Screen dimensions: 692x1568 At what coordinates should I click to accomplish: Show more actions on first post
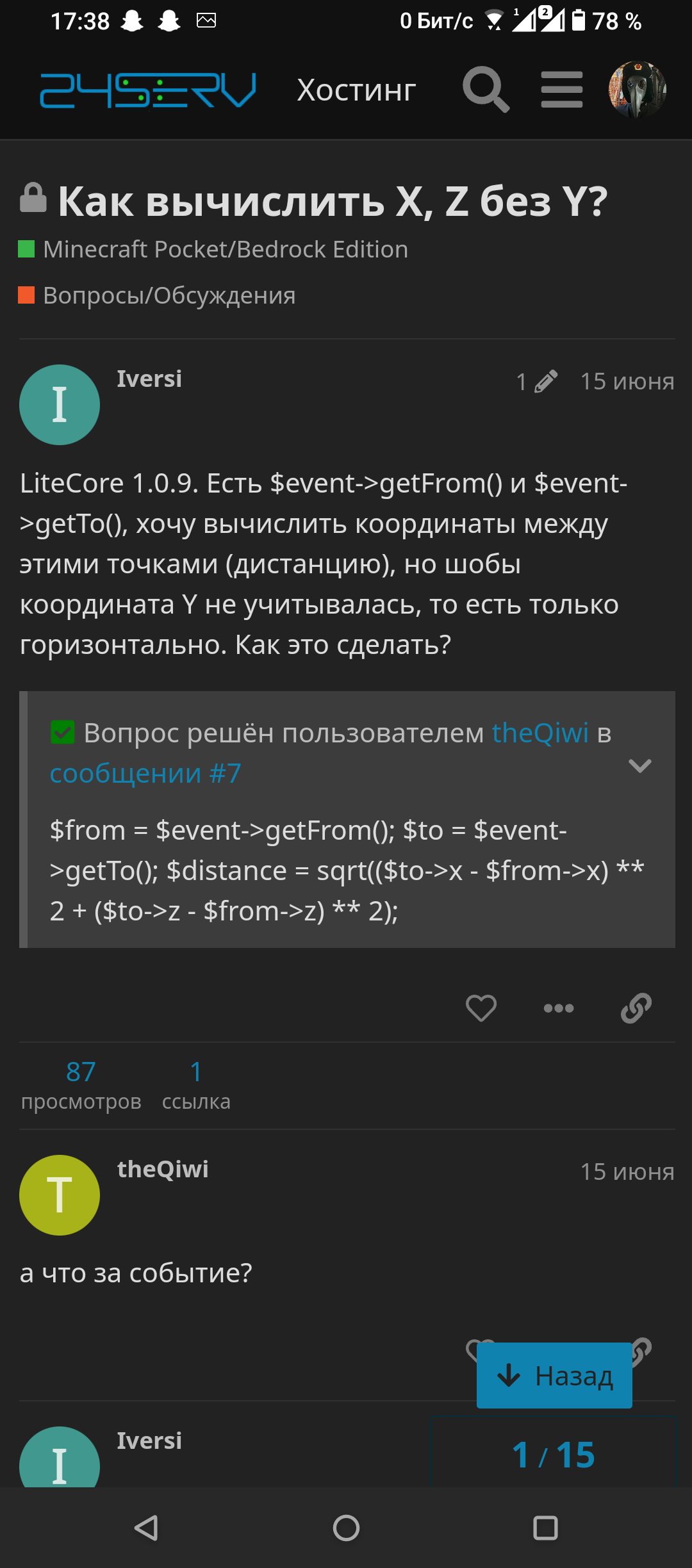click(558, 1008)
